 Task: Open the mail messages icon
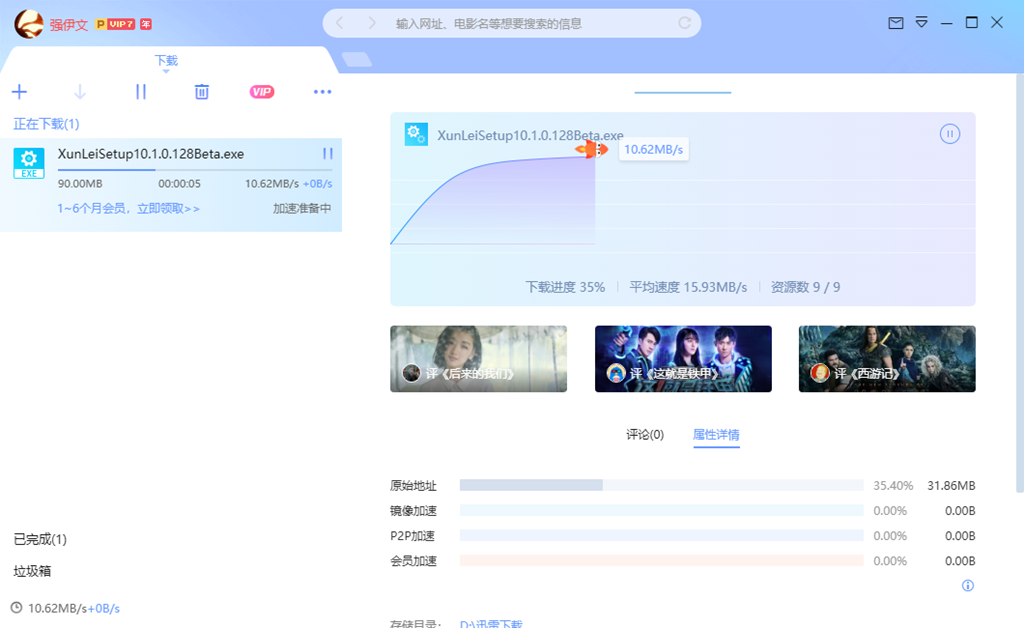click(x=896, y=24)
